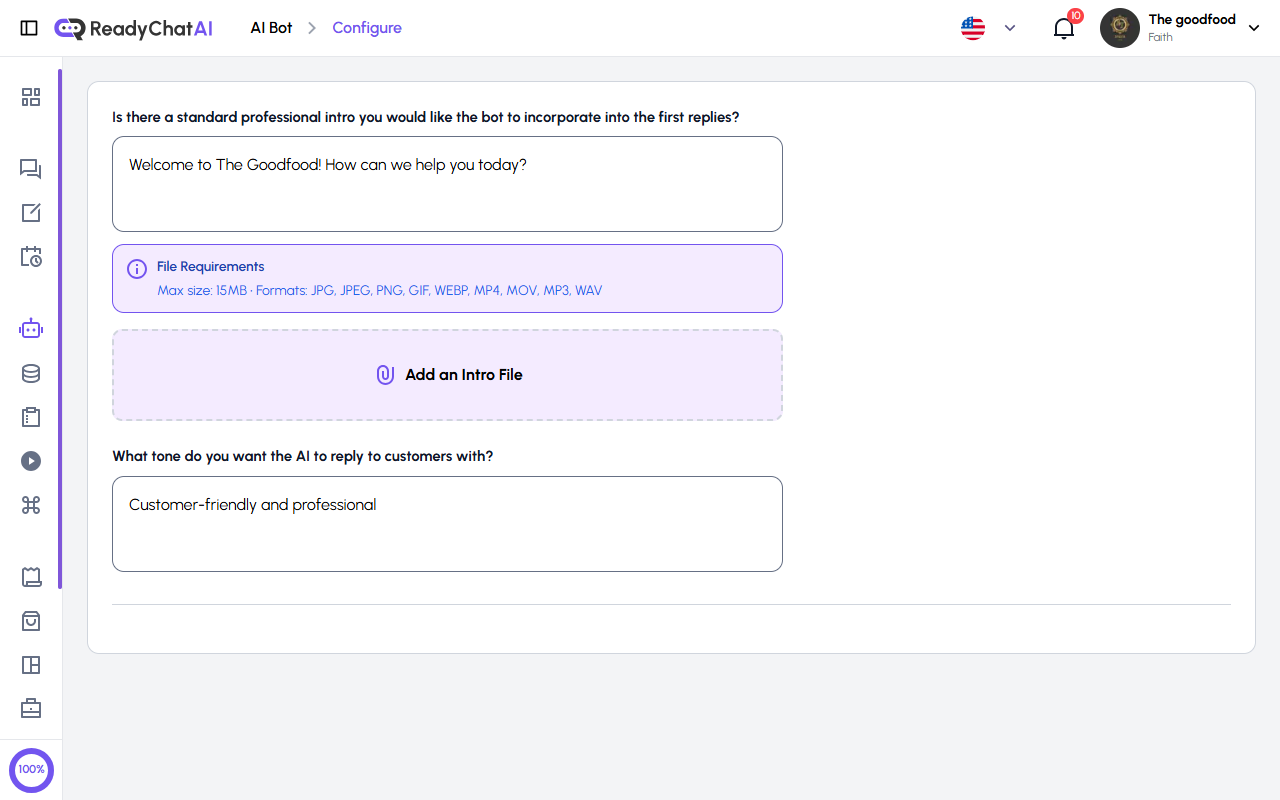Click the shopping bag icon in sidebar
The height and width of the screenshot is (800, 1280).
(30, 621)
